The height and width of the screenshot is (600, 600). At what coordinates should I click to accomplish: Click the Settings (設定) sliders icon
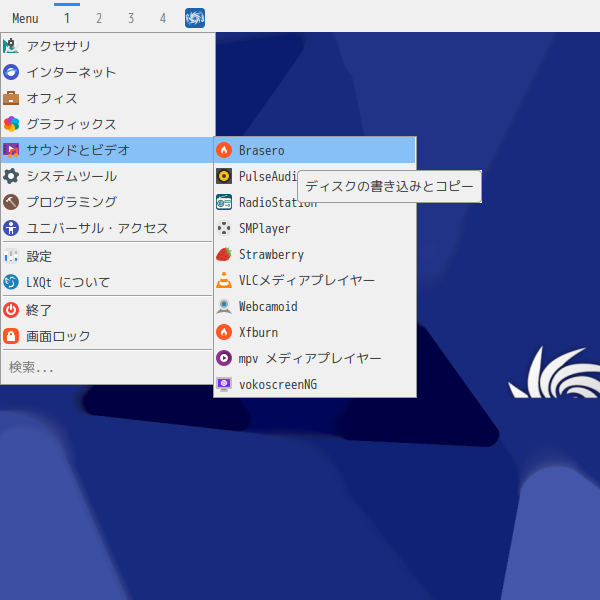[11, 256]
